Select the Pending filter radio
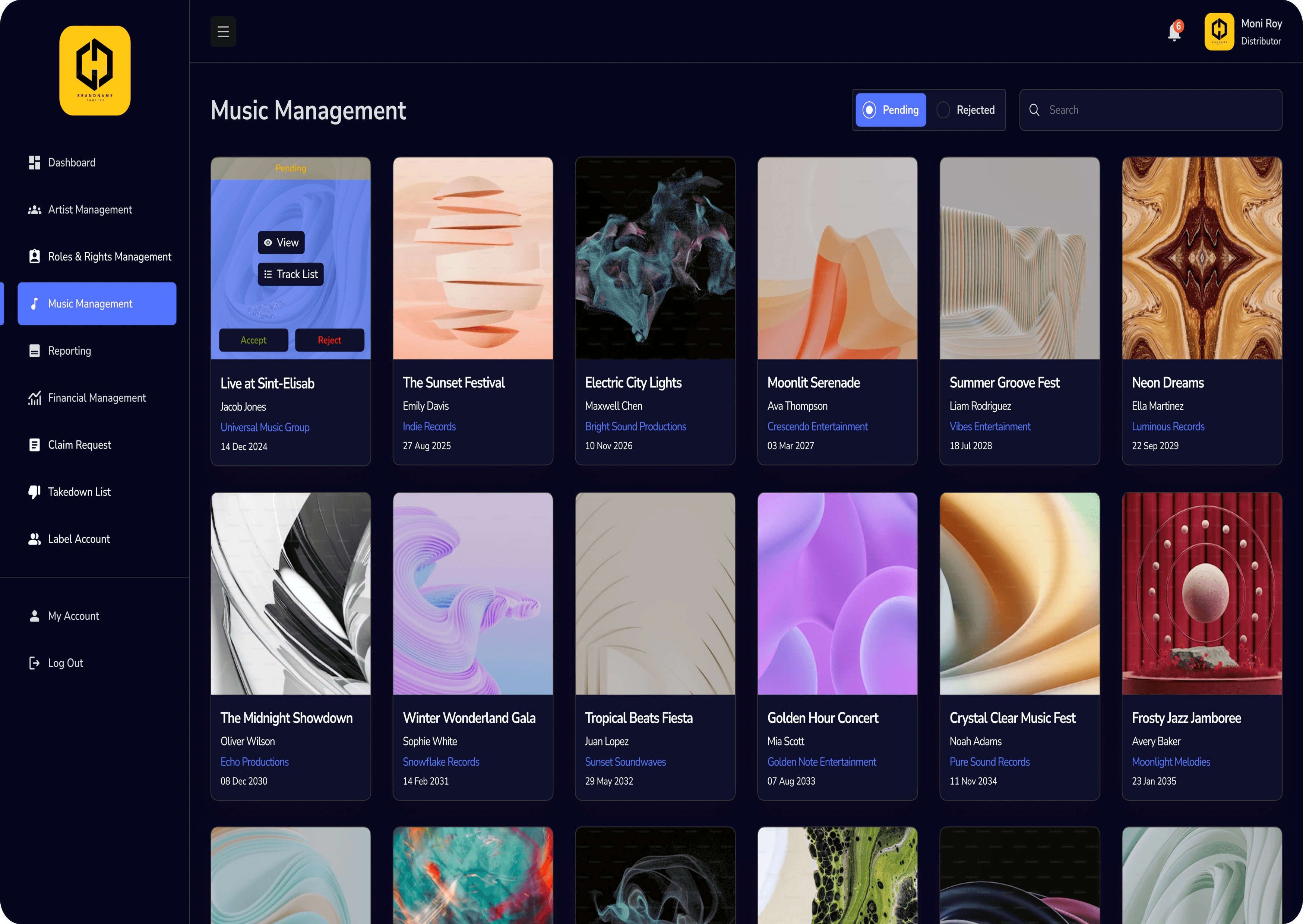 coord(891,110)
